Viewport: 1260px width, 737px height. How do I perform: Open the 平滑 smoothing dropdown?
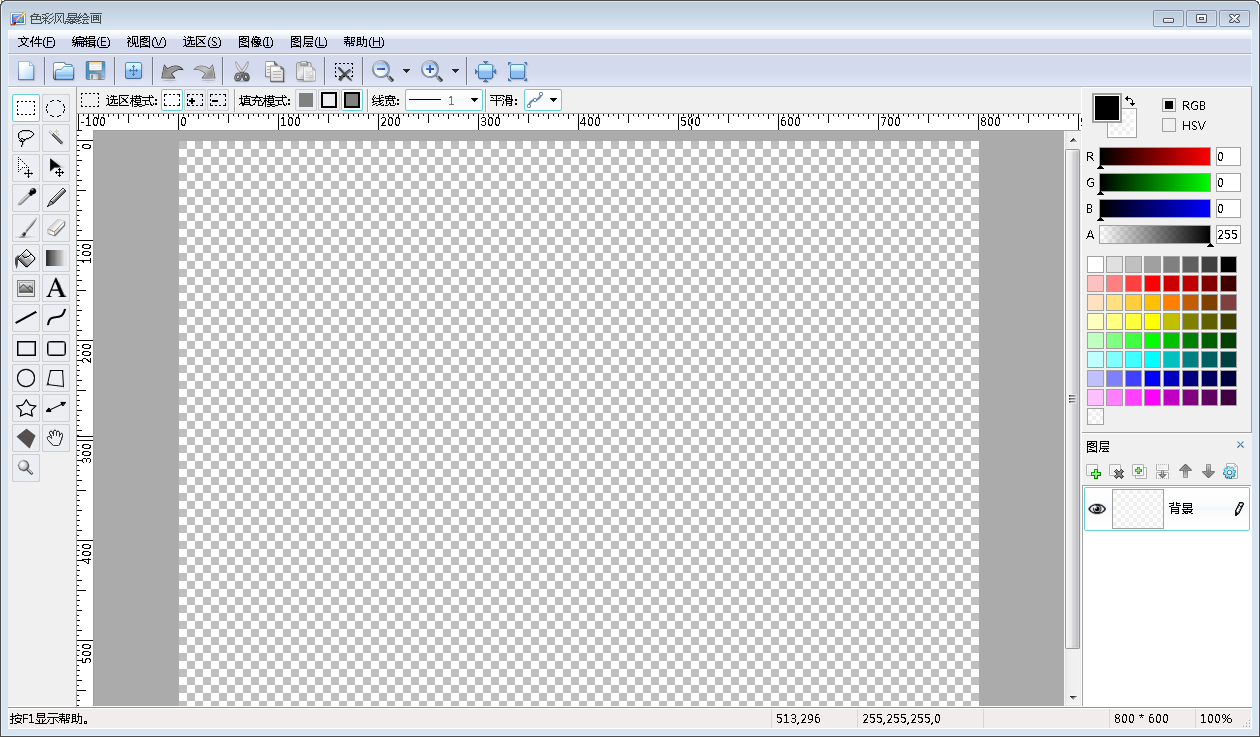(542, 100)
